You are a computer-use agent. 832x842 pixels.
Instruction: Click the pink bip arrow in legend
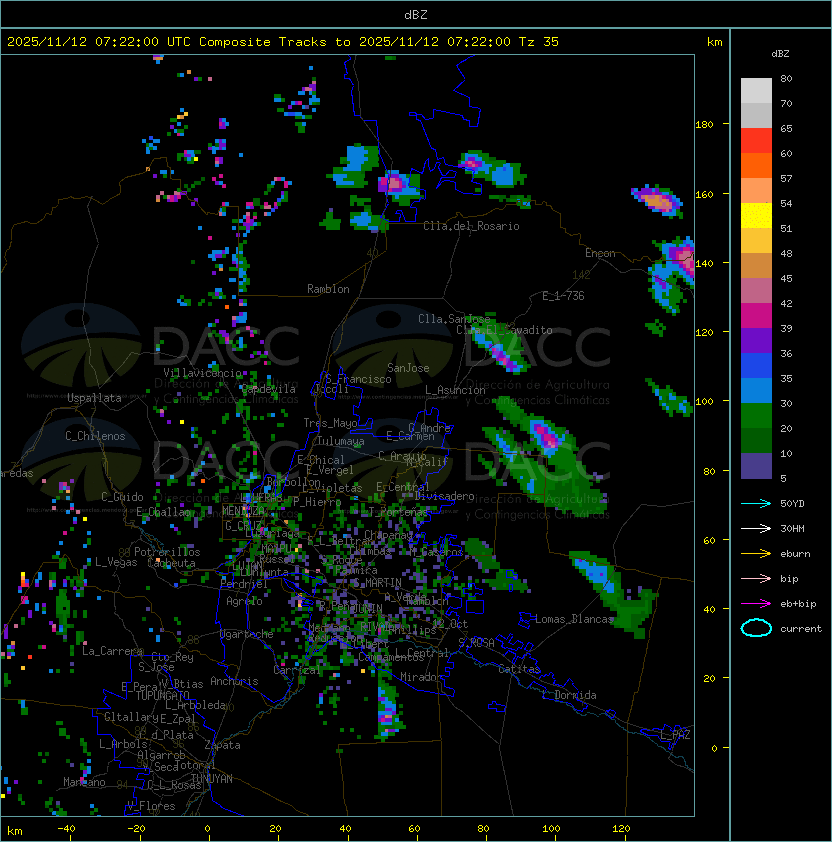[756, 578]
